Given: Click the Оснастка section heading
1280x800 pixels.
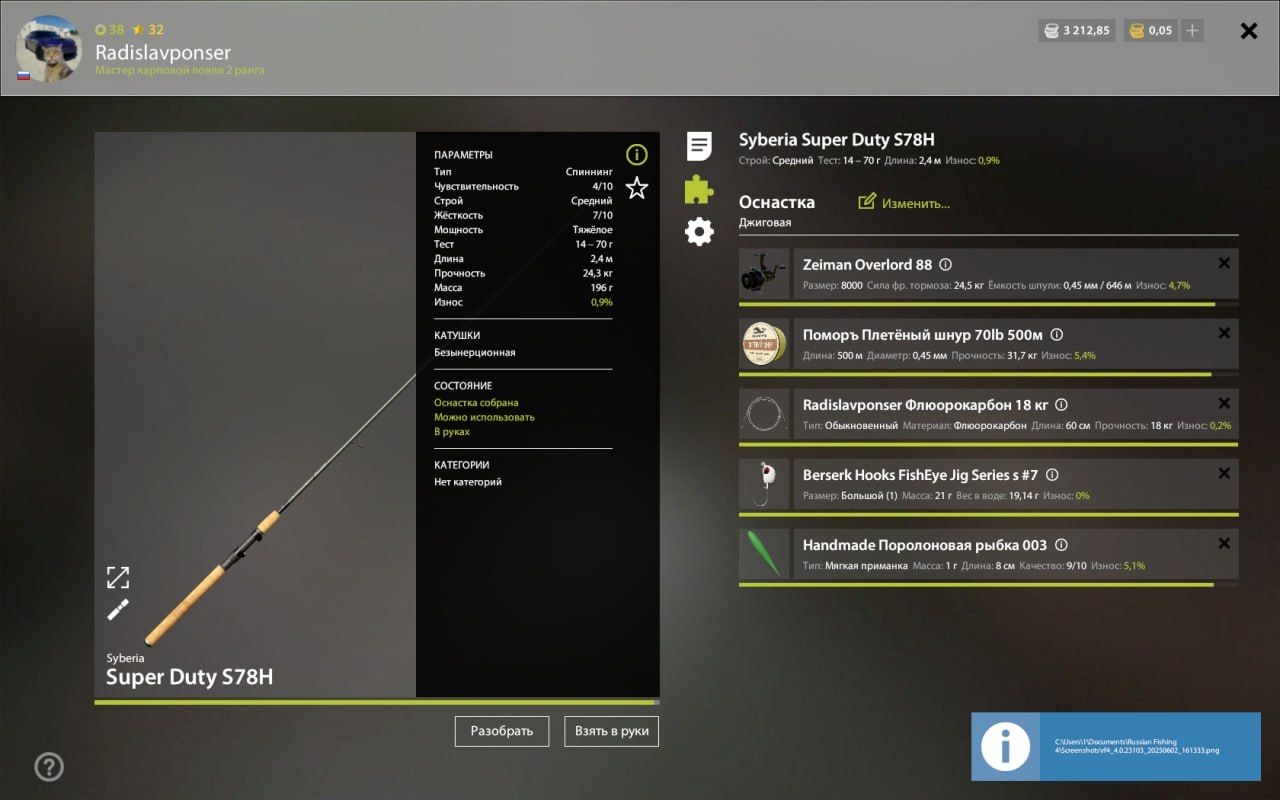Looking at the screenshot, I should pos(777,202).
